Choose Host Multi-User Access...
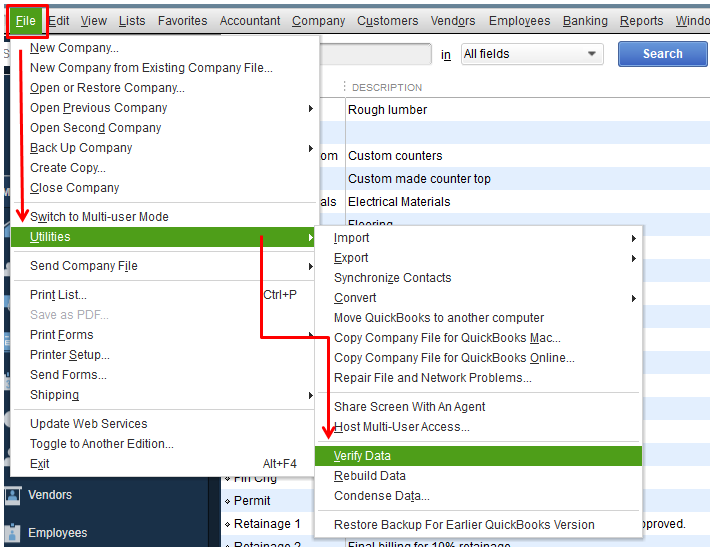The image size is (710, 547). [479, 427]
